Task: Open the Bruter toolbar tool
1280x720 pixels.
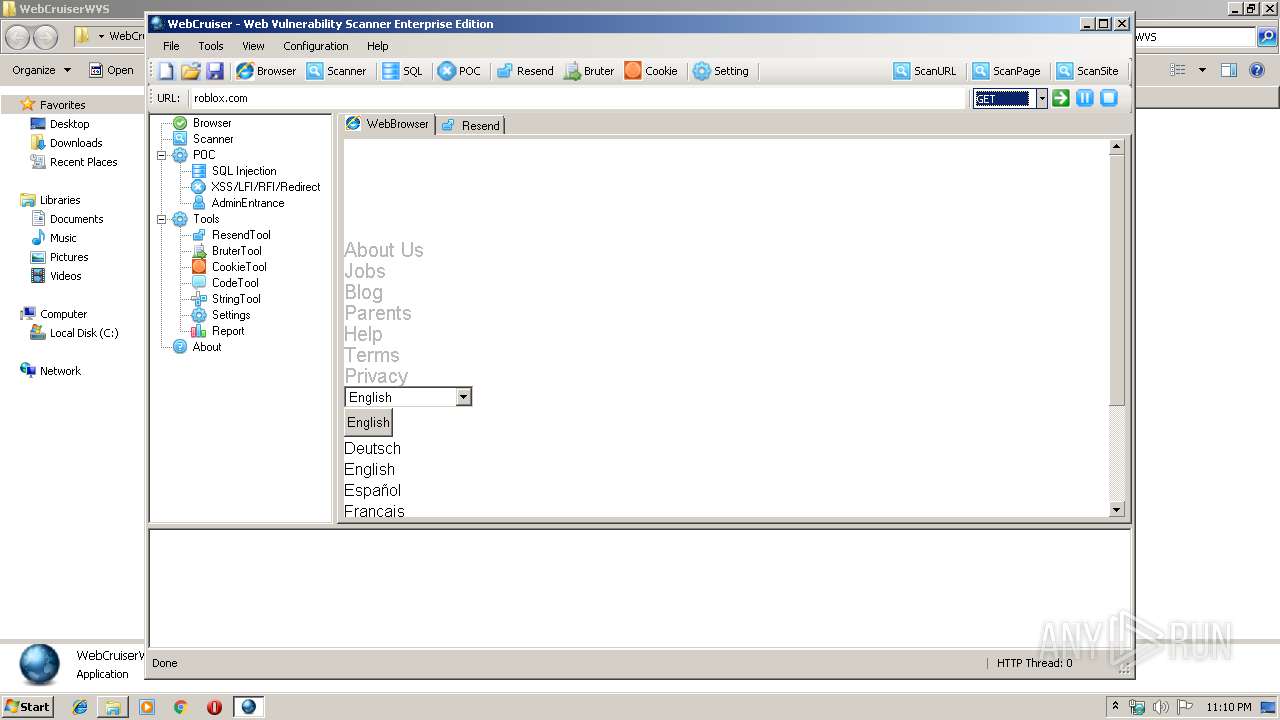Action: [589, 71]
